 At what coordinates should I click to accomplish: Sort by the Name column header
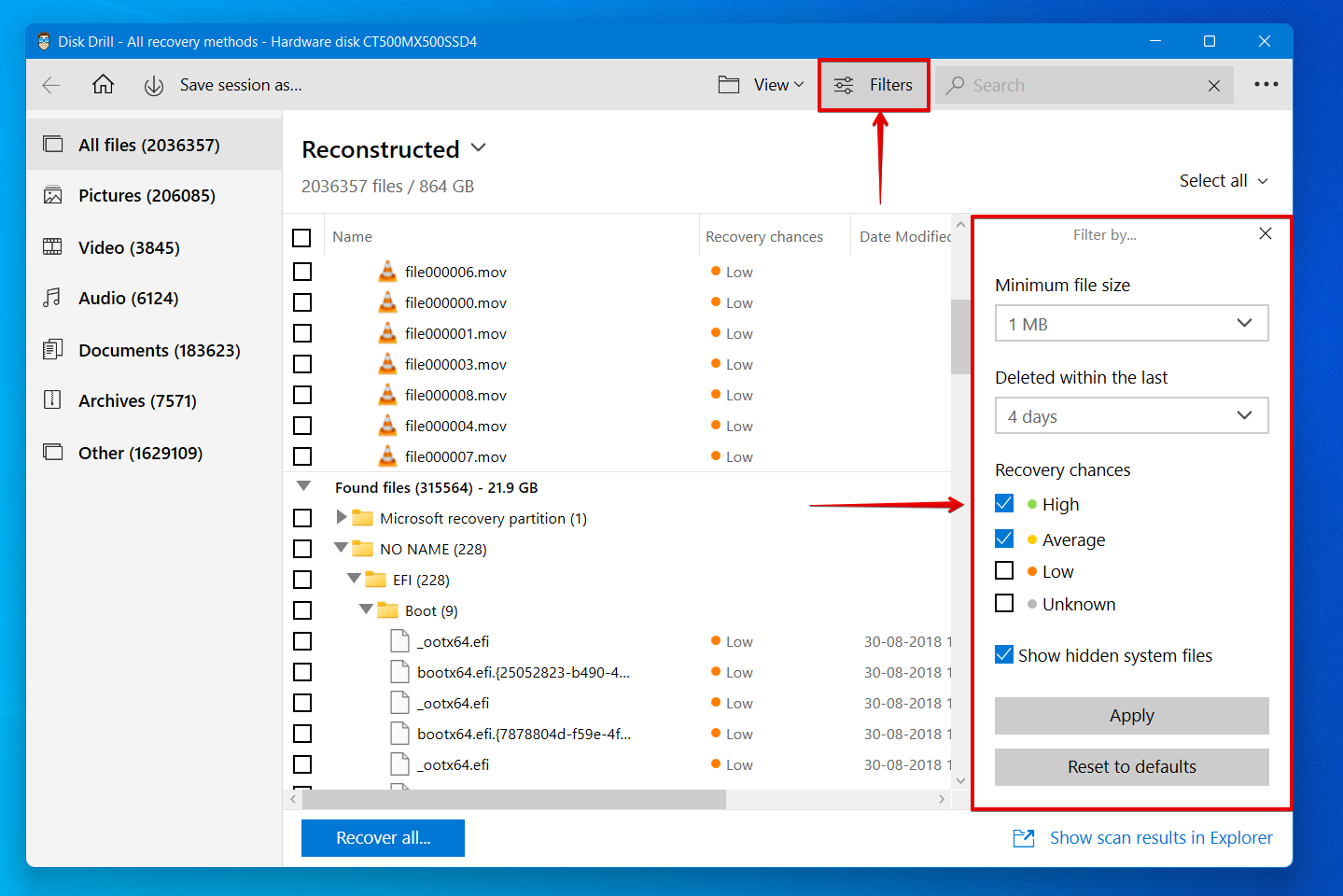point(353,237)
